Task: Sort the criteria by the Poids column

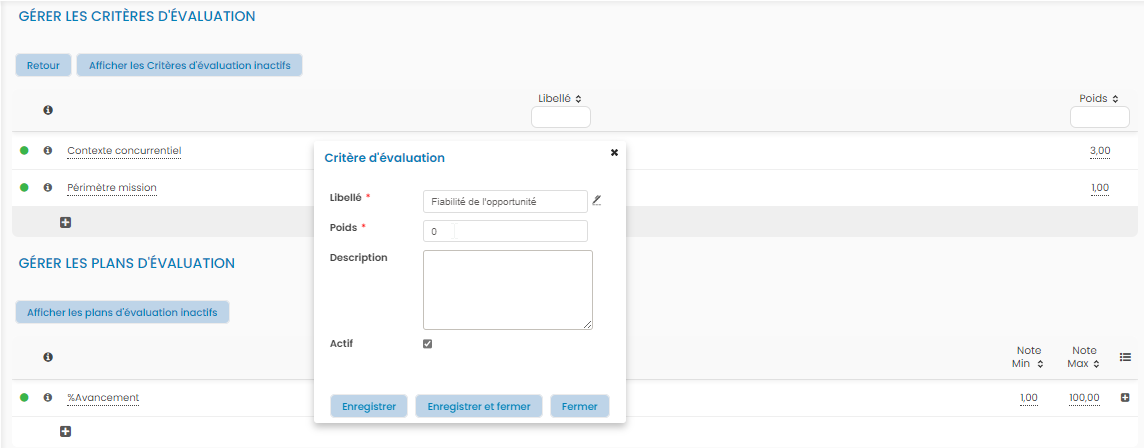Action: coord(1099,99)
